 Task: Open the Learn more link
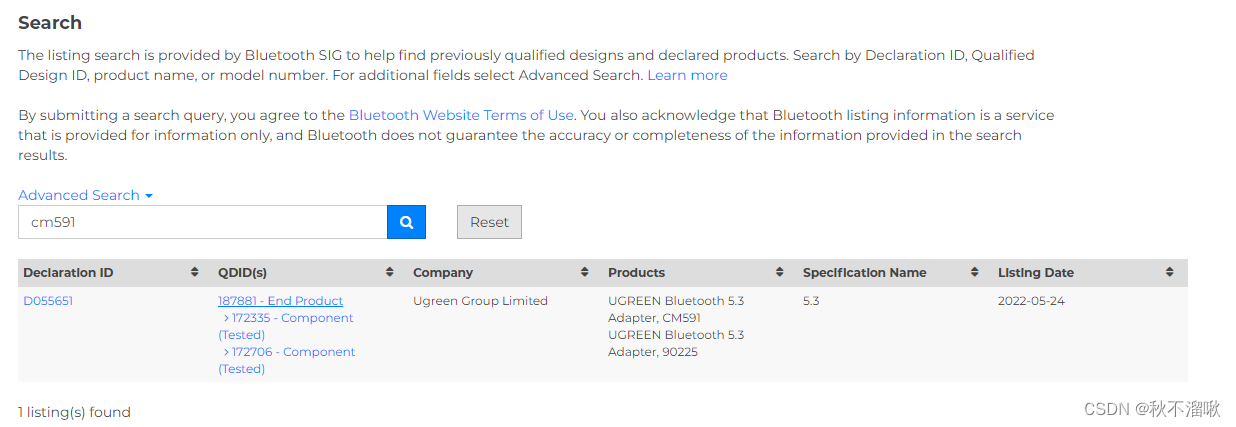tap(687, 75)
